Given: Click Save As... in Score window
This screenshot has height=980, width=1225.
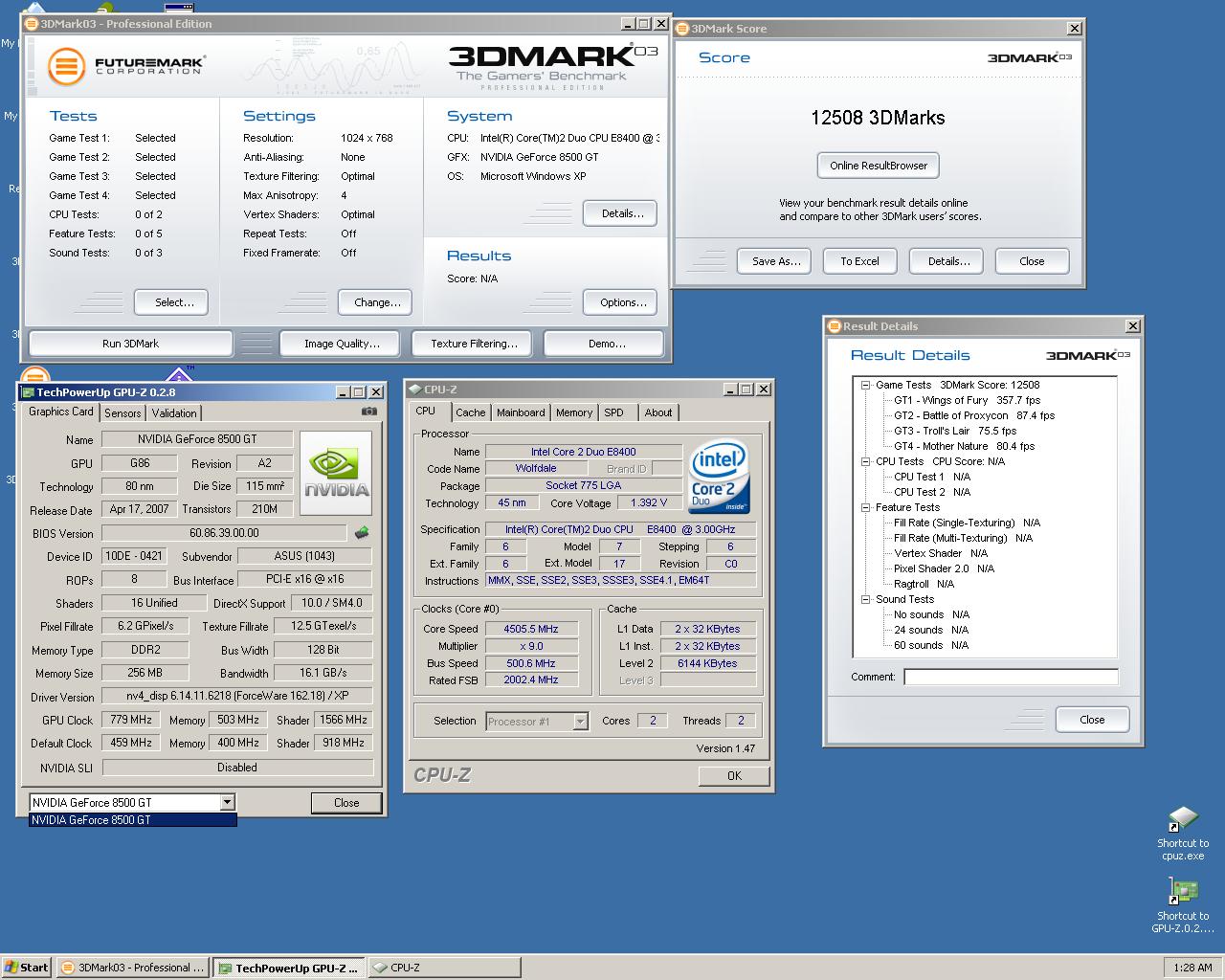Looking at the screenshot, I should click(776, 261).
